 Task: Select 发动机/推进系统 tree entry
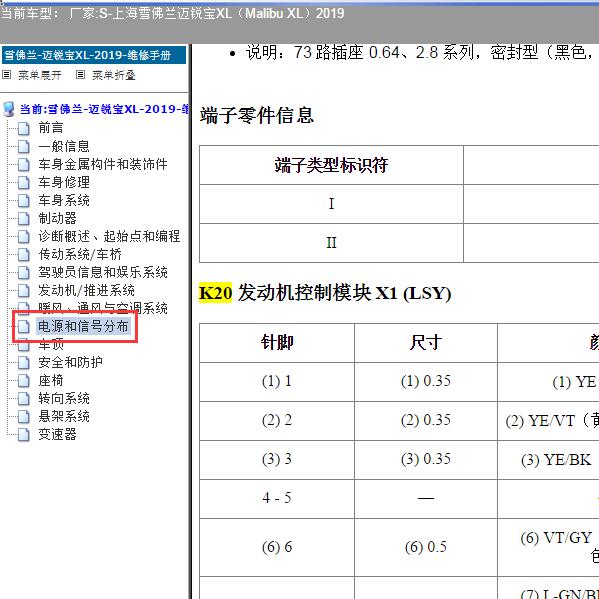tap(86, 290)
